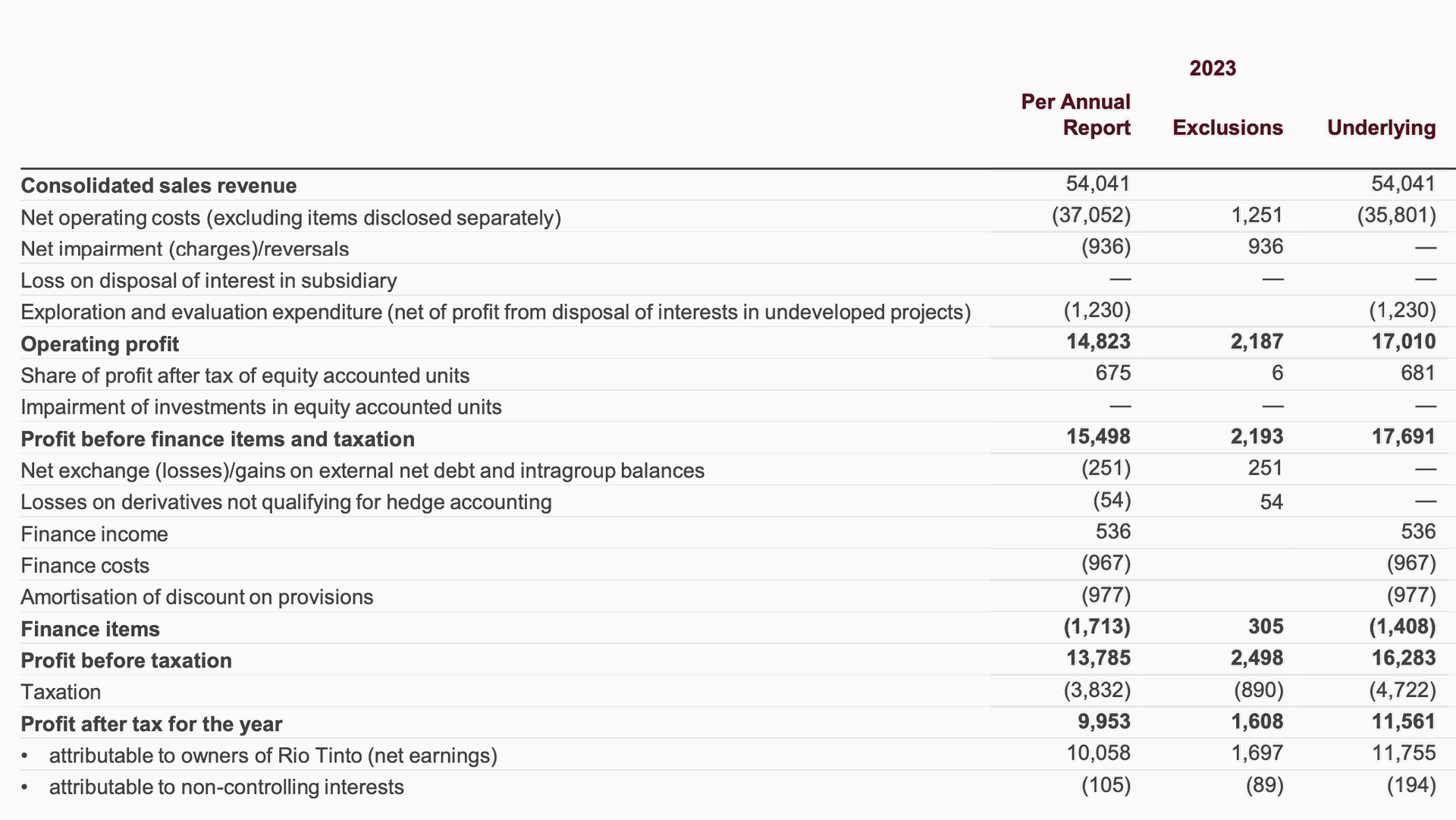This screenshot has width=1456, height=820.
Task: Select Amortisation of discount on provisions label
Action: point(196,597)
